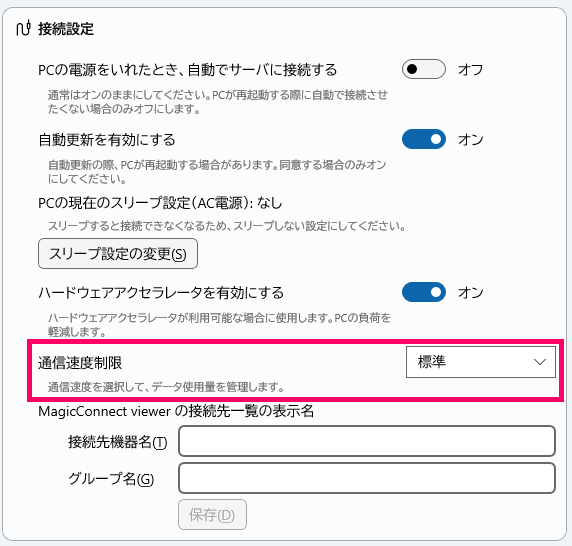
Task: Focus the 接続先機器名(T) text field
Action: point(367,441)
